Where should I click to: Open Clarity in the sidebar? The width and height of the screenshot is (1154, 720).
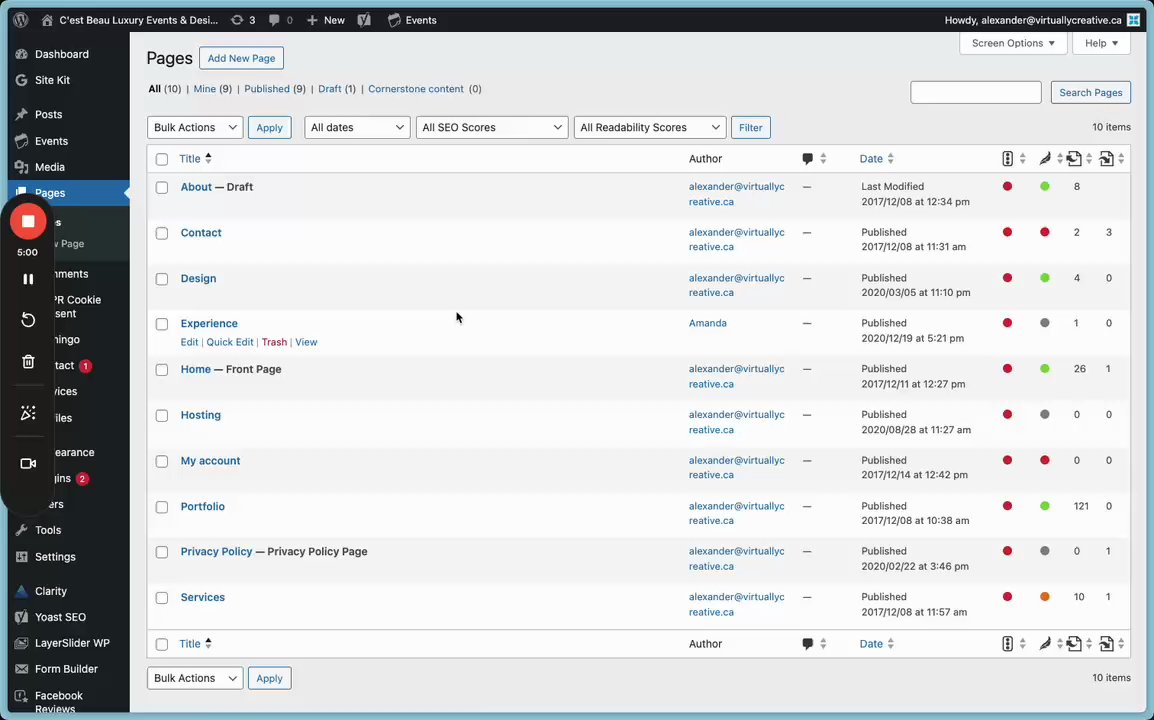51,591
